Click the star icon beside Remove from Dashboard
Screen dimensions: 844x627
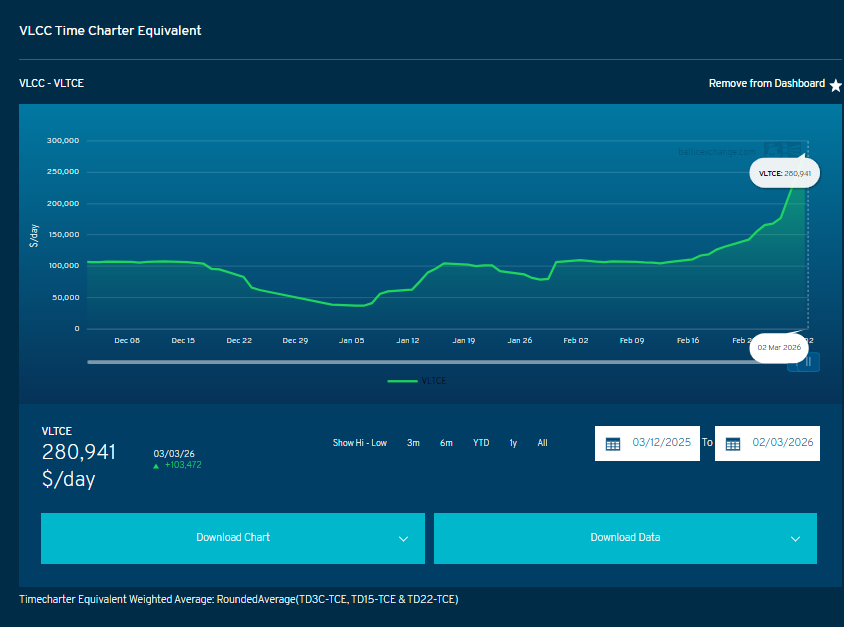point(835,85)
